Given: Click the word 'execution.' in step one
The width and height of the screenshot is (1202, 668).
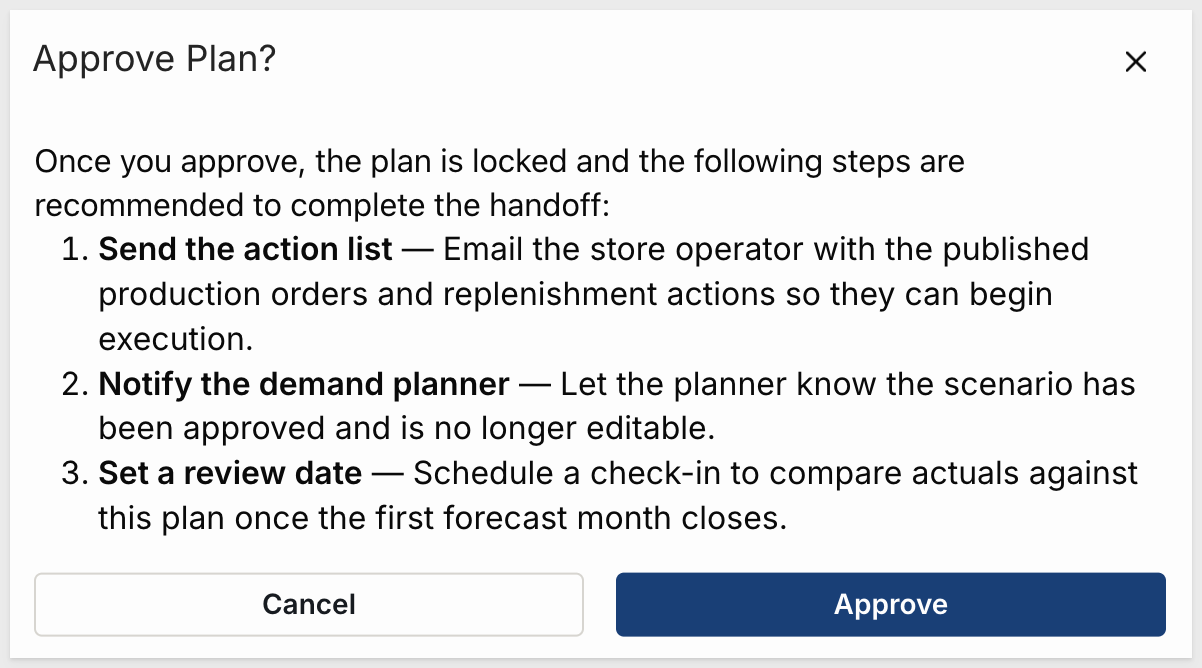Looking at the screenshot, I should coord(175,339).
